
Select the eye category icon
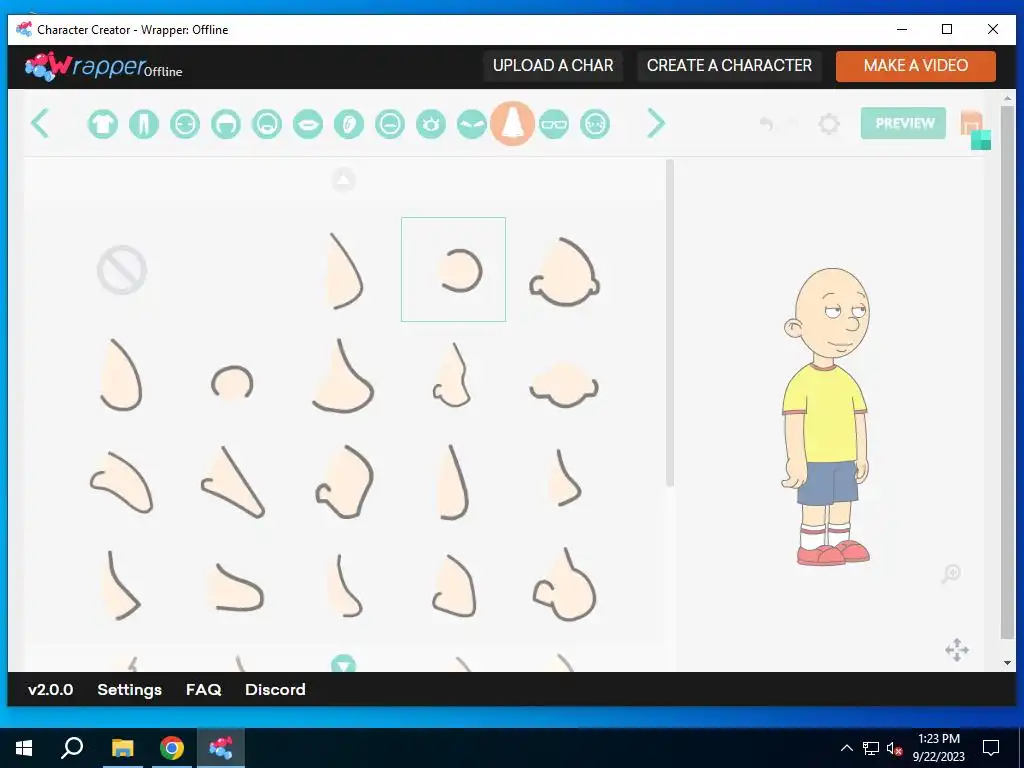431,123
